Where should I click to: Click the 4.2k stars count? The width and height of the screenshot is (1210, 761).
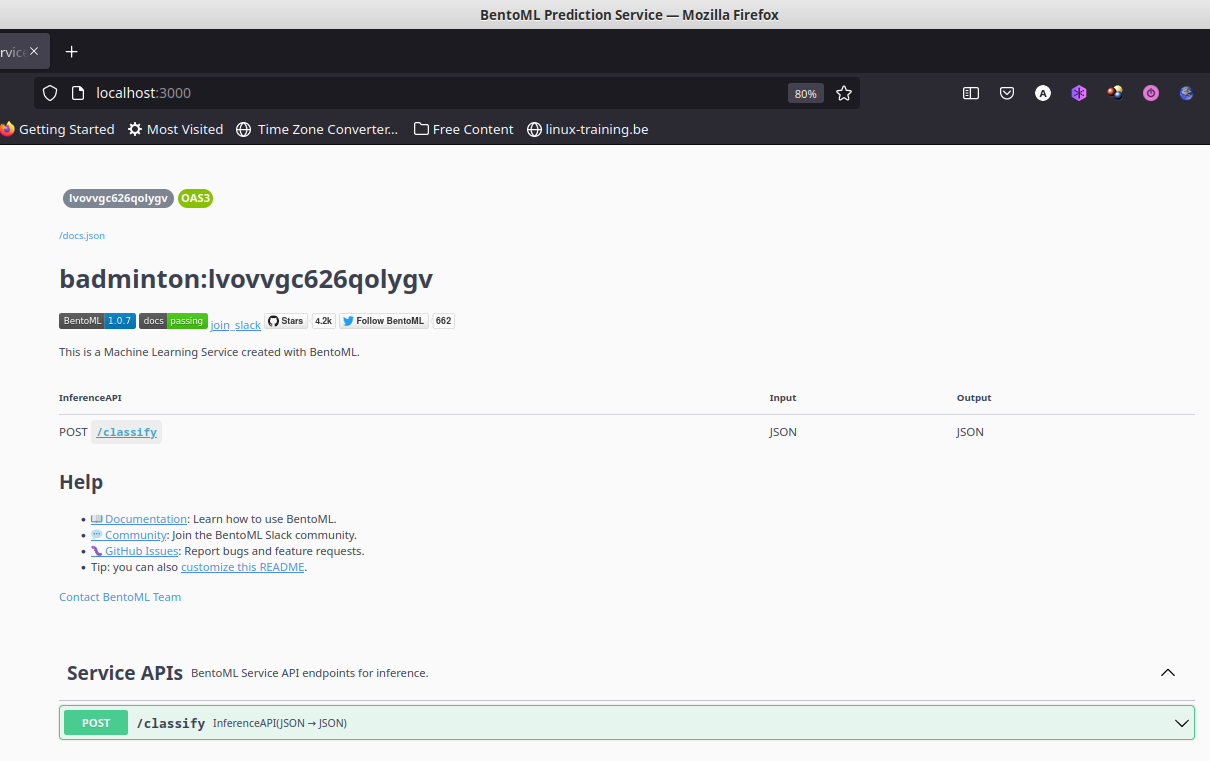click(x=323, y=321)
